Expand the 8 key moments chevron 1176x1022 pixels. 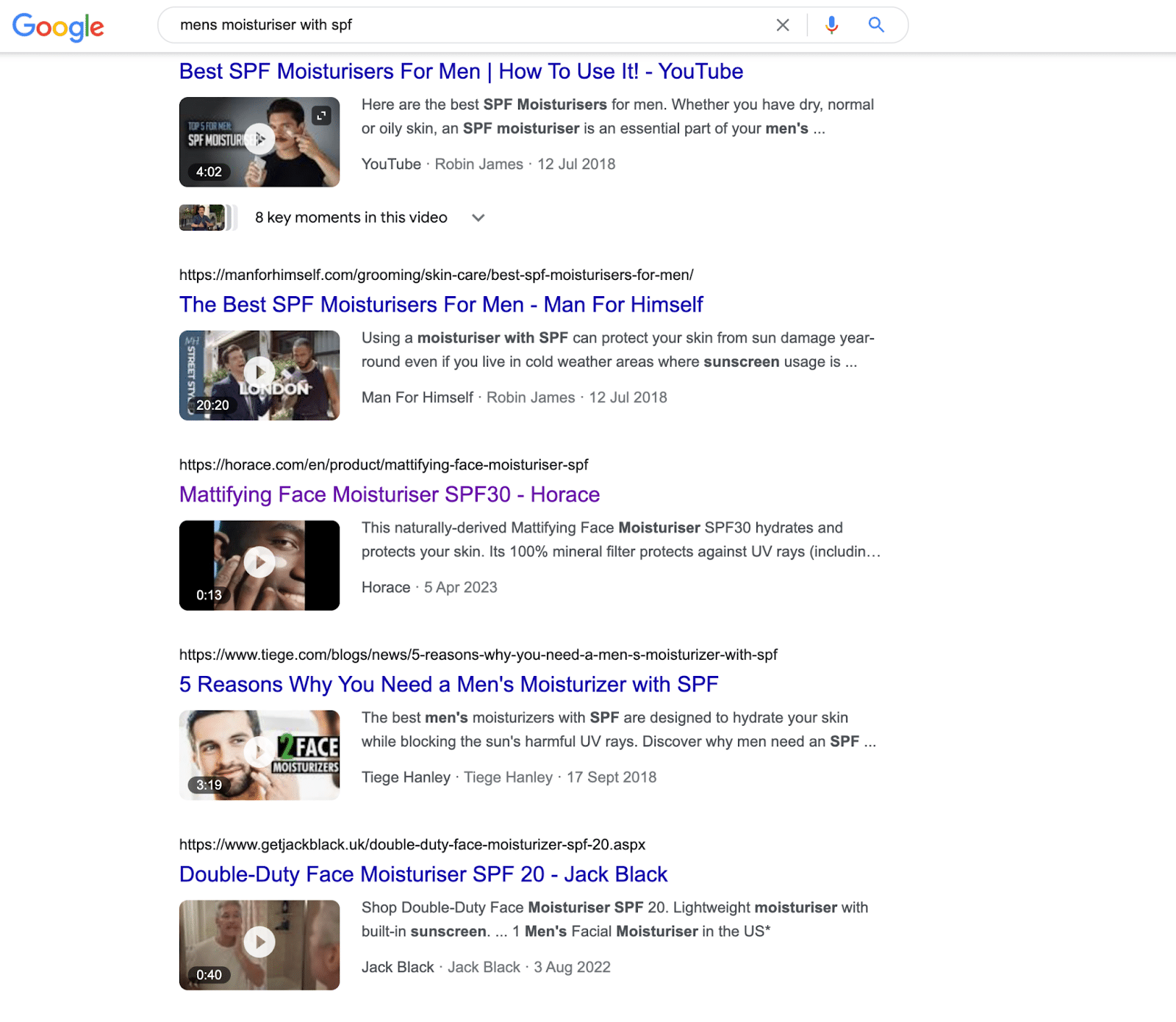[478, 217]
